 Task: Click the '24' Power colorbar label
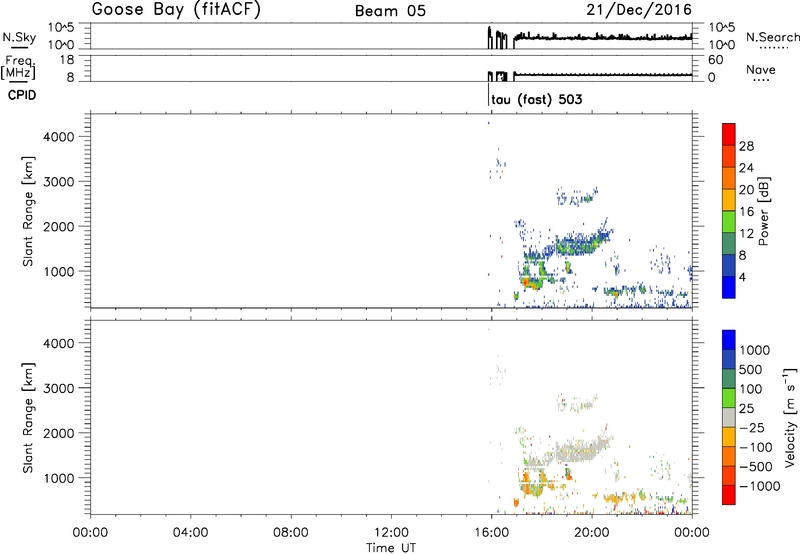pyautogui.click(x=746, y=168)
